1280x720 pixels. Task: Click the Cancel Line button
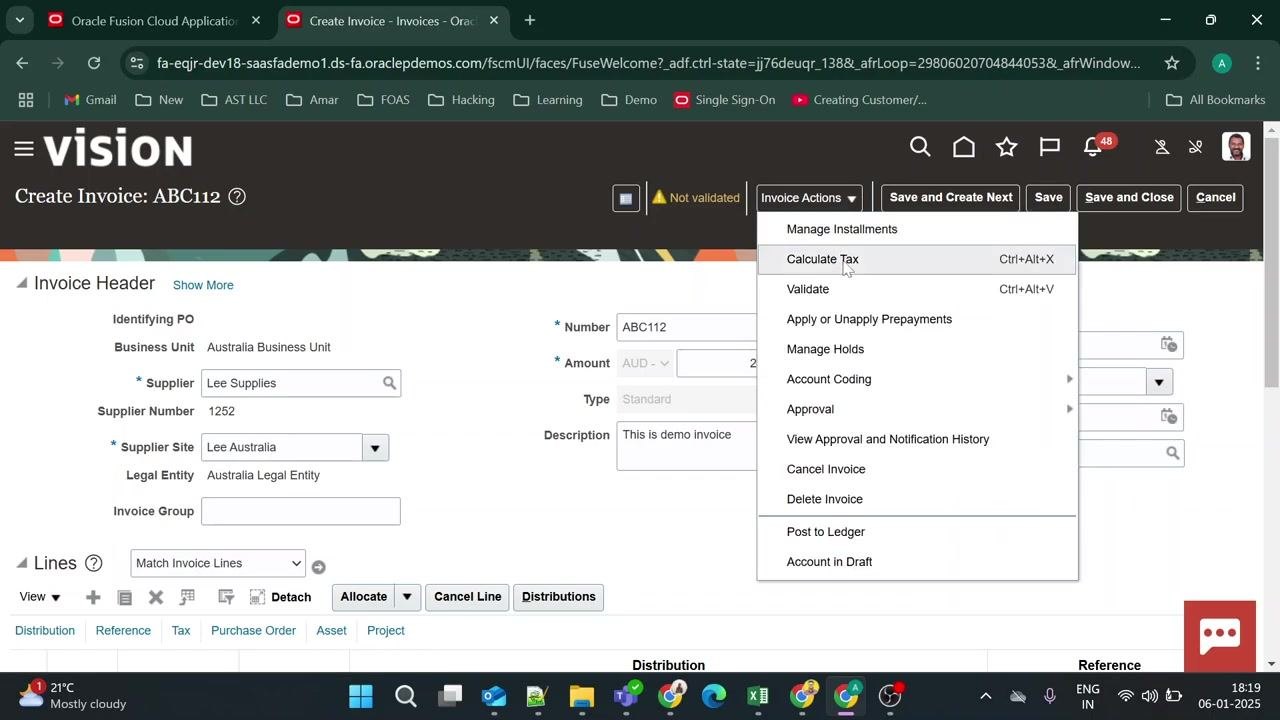(467, 597)
